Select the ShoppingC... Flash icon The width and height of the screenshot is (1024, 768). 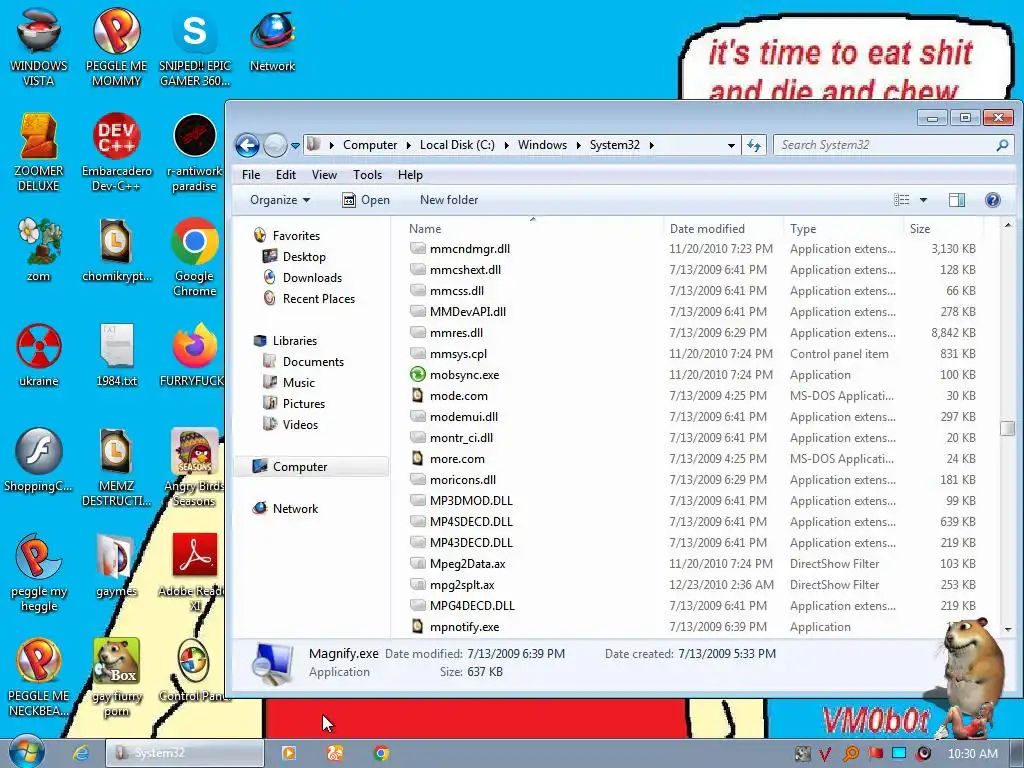click(39, 460)
